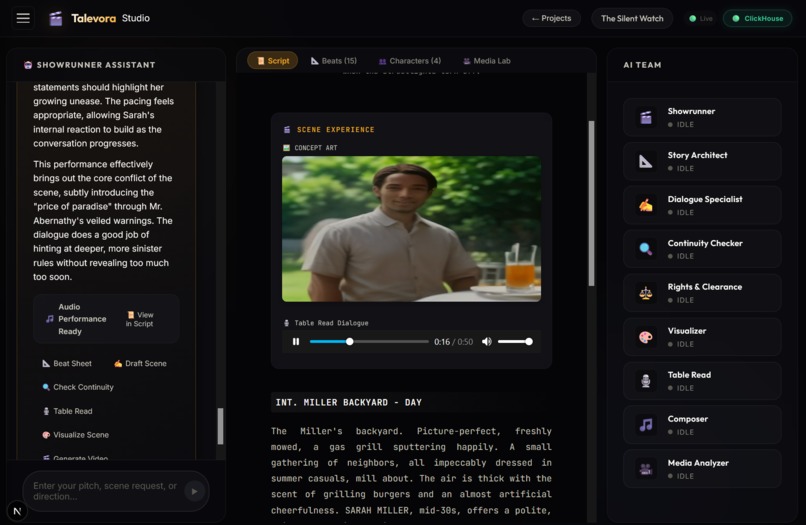Click The Silent Watch project title
Viewport: 806px width, 525px height.
632,19
